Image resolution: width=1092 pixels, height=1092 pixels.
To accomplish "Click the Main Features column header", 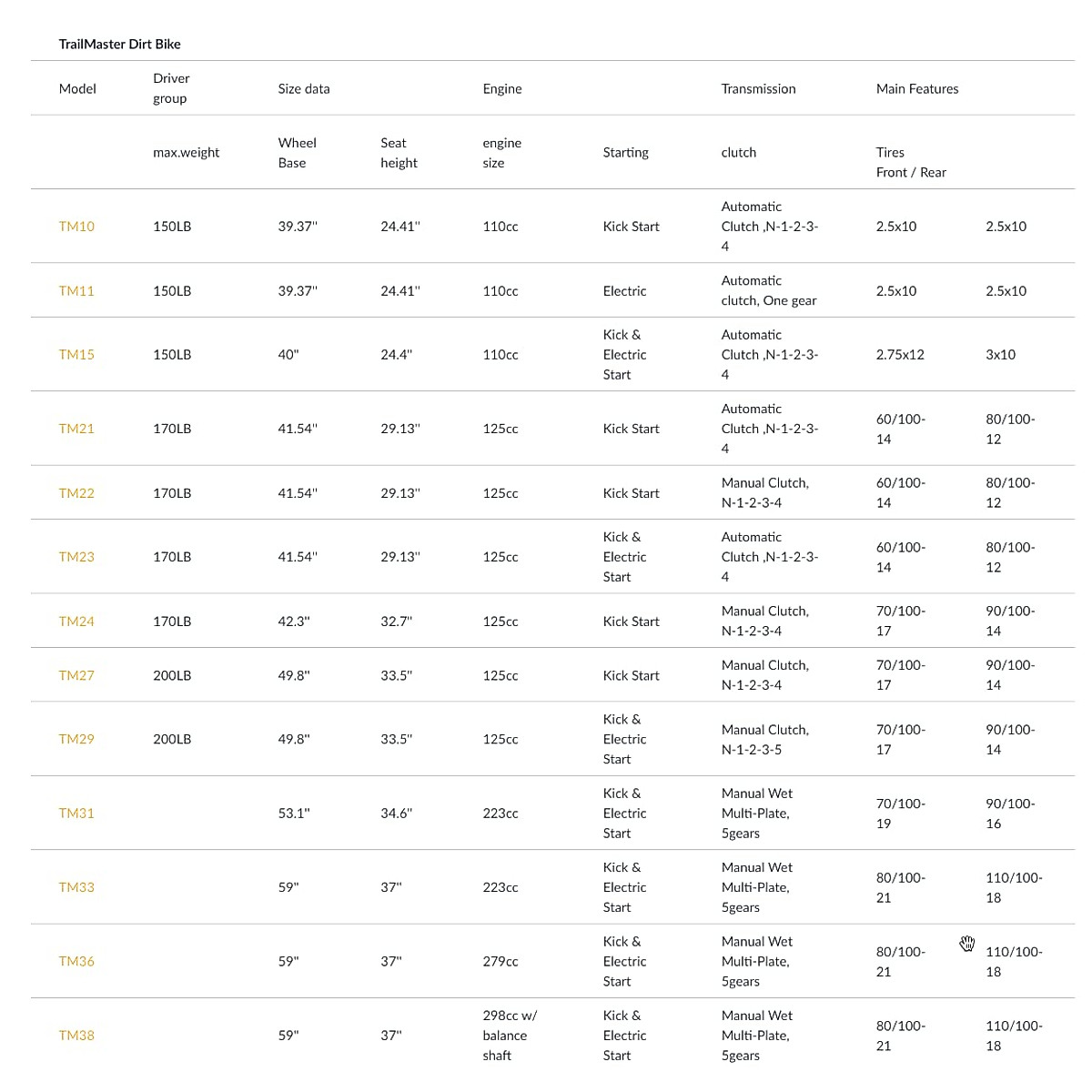I will click(916, 89).
